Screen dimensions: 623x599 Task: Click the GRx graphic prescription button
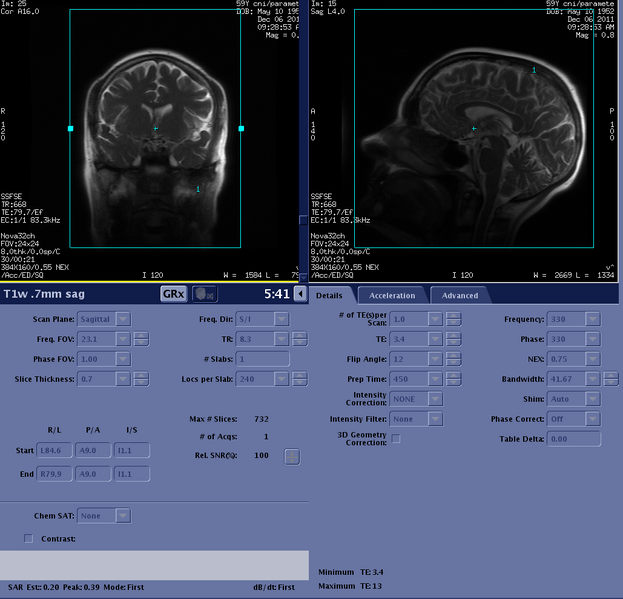(174, 294)
